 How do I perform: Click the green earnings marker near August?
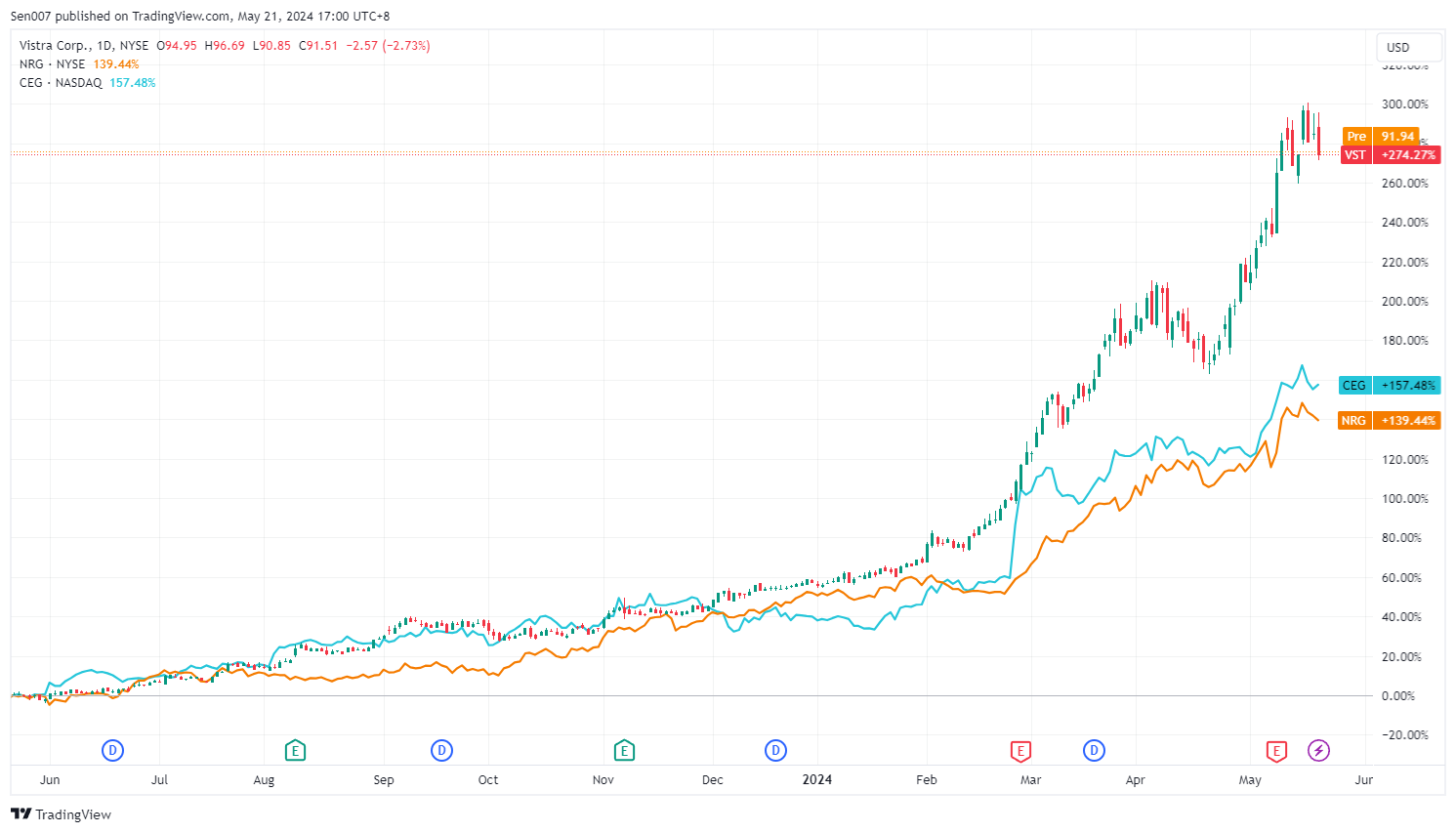click(295, 750)
